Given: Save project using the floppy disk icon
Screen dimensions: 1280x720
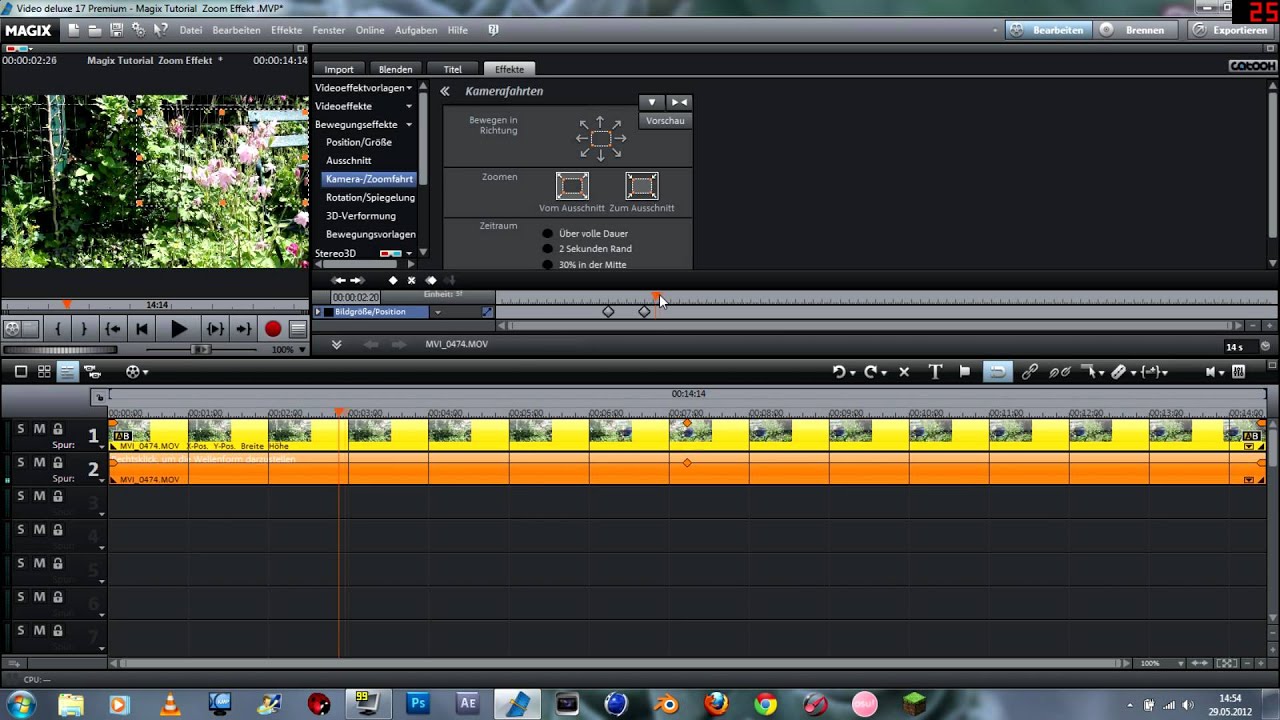Looking at the screenshot, I should pos(117,30).
